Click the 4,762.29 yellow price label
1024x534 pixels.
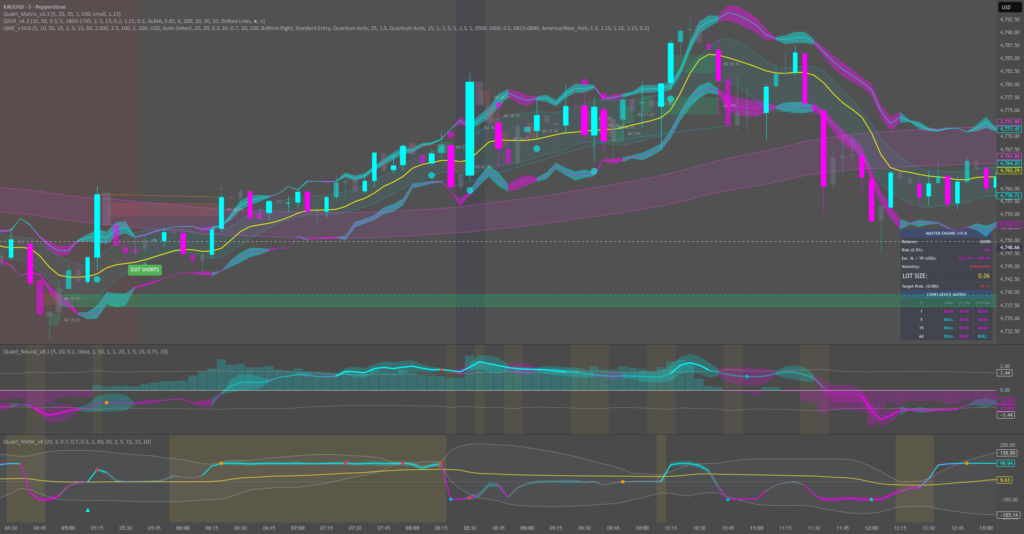pos(1008,171)
